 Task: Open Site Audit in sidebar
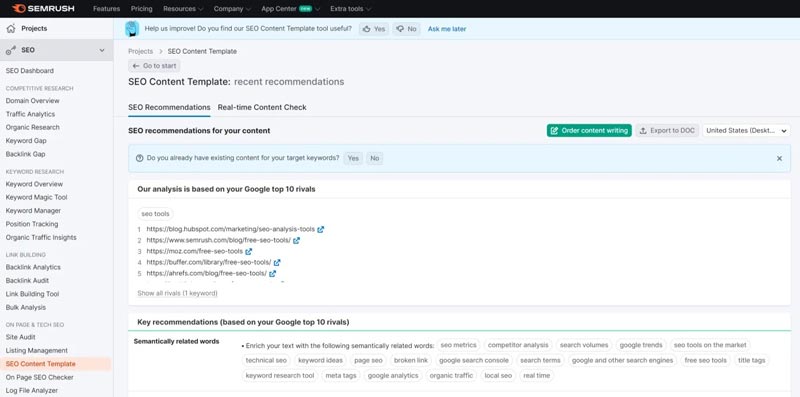click(x=20, y=337)
